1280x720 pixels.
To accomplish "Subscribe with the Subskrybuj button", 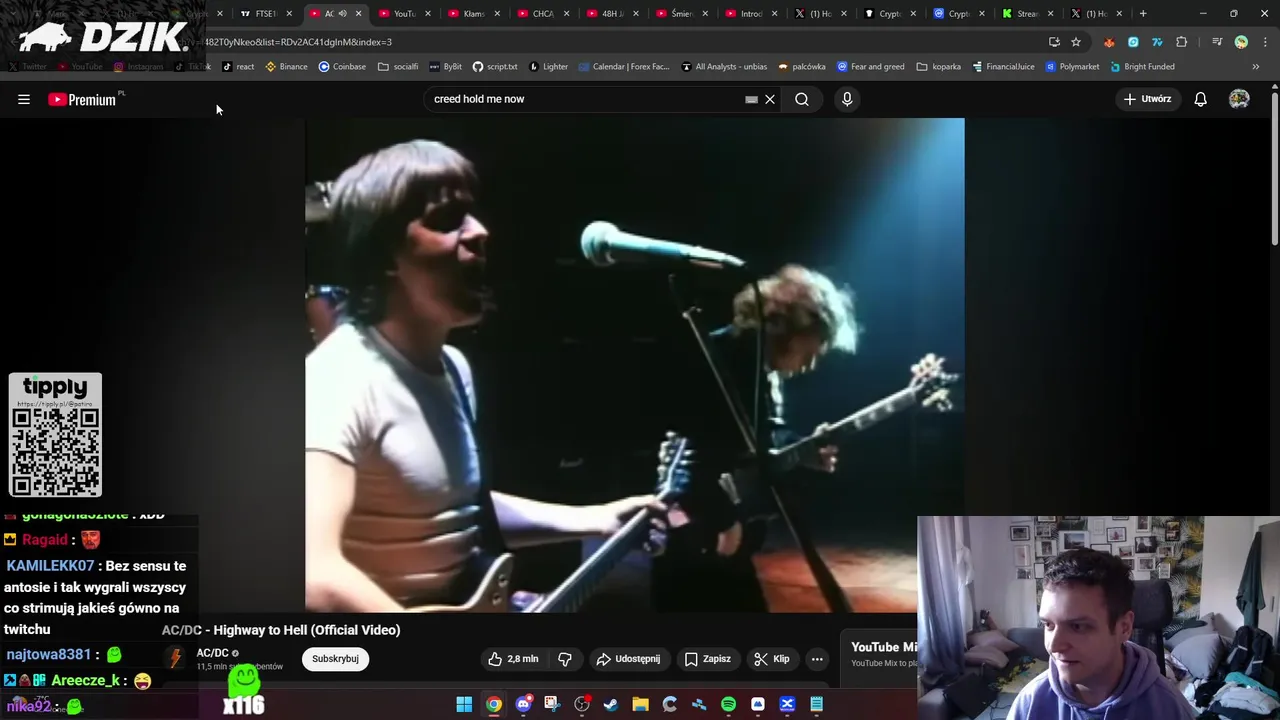I will click(x=335, y=659).
